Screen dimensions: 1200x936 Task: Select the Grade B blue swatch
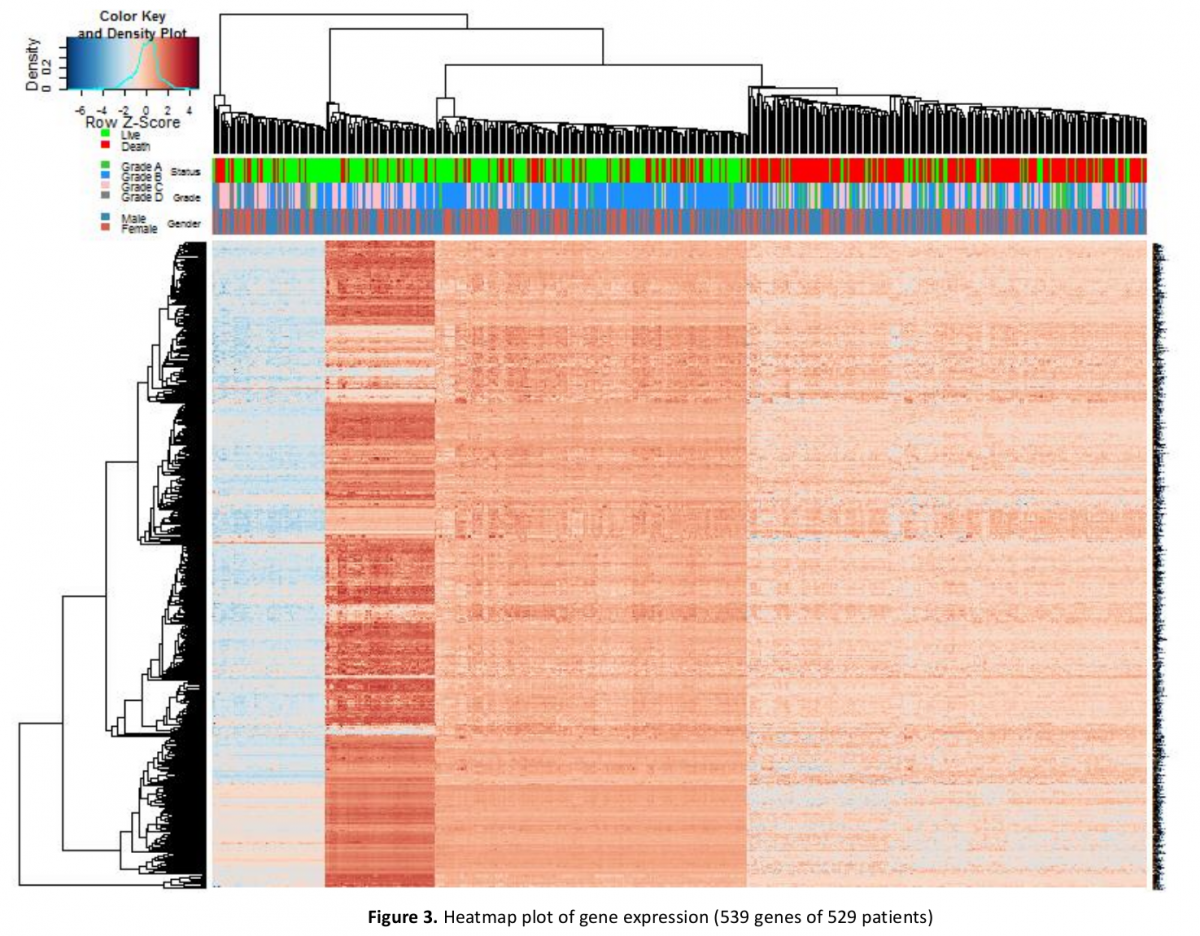tap(105, 175)
